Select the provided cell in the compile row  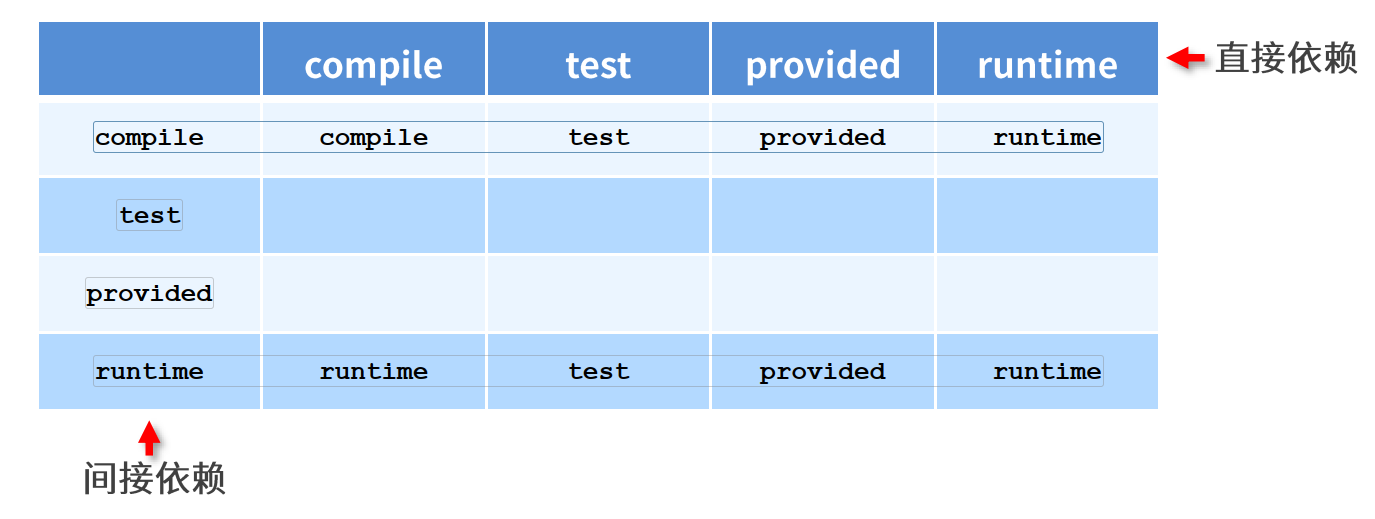(x=822, y=138)
